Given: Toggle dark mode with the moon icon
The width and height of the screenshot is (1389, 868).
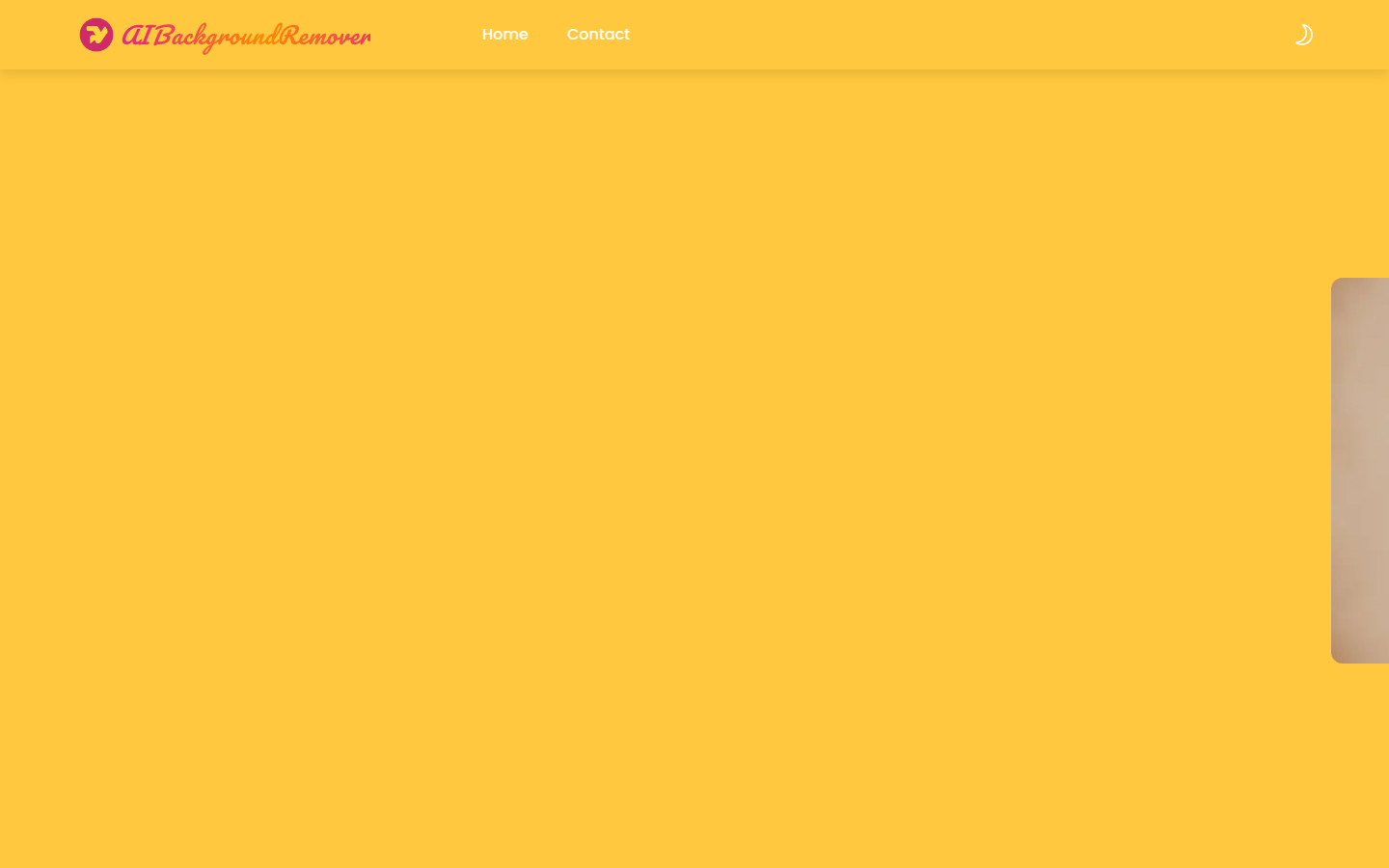Looking at the screenshot, I should (1303, 35).
